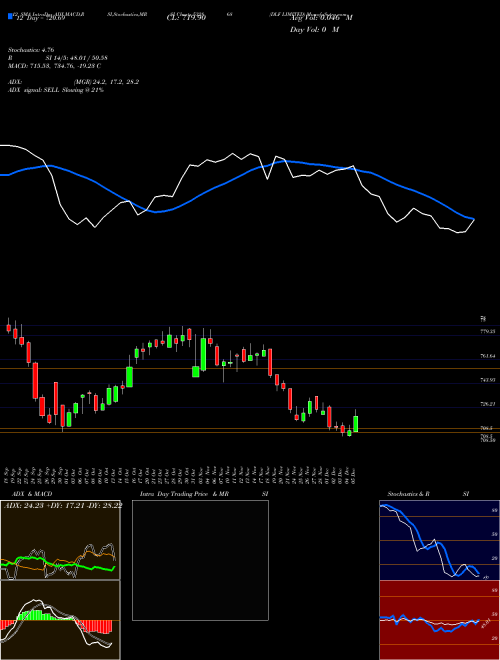Click the 'MACD: 715.53, 734.76, -19.23 C' line
500x660 pixels.
[x=54, y=66]
